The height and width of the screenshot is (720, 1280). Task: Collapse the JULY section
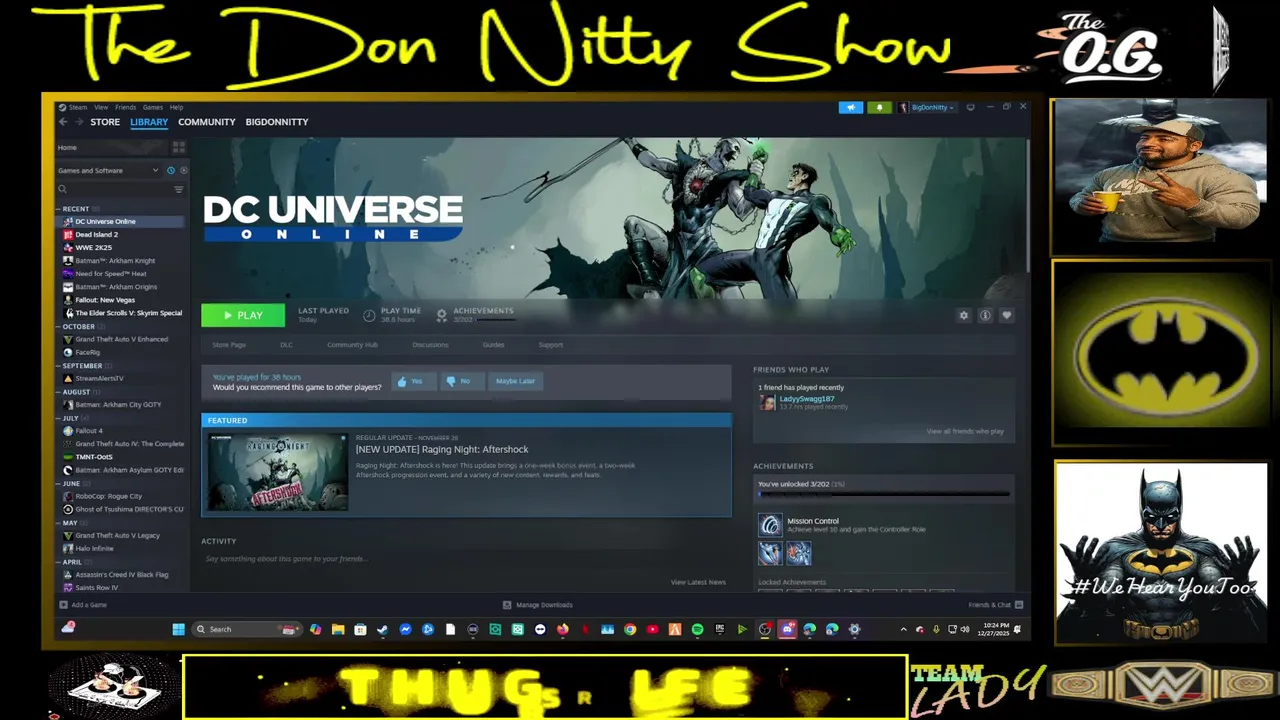point(70,418)
